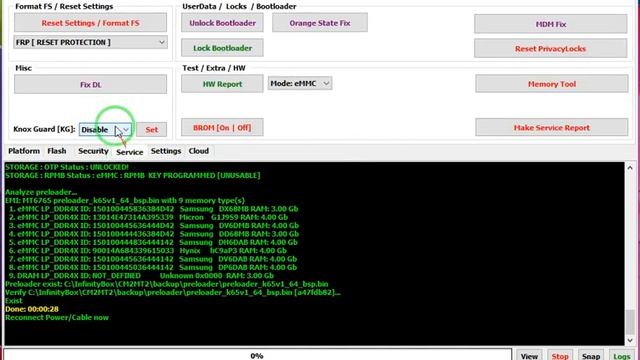This screenshot has width=640, height=360.
Task: Select the Service tab
Action: pos(129,151)
